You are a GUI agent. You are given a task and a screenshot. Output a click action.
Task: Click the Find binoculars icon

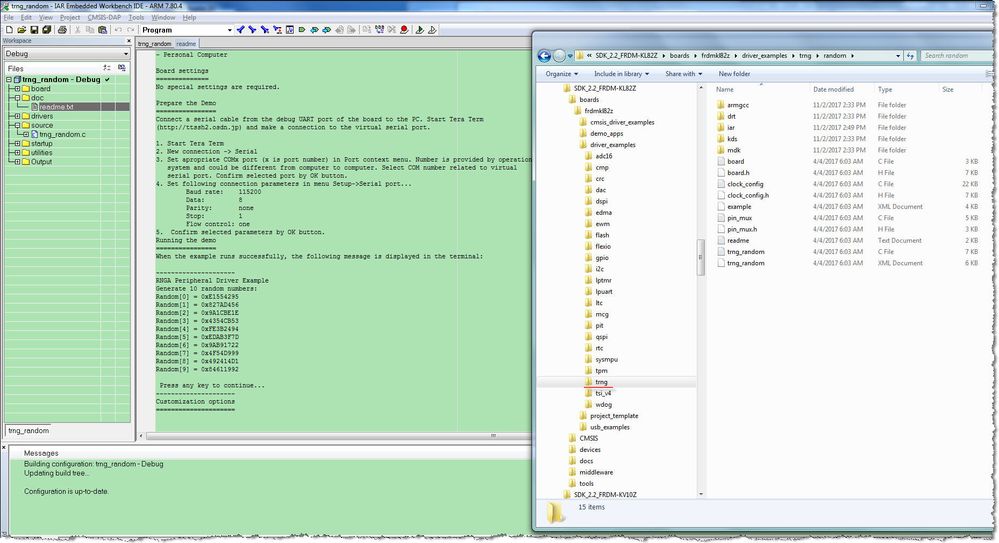pyautogui.click(x=264, y=30)
